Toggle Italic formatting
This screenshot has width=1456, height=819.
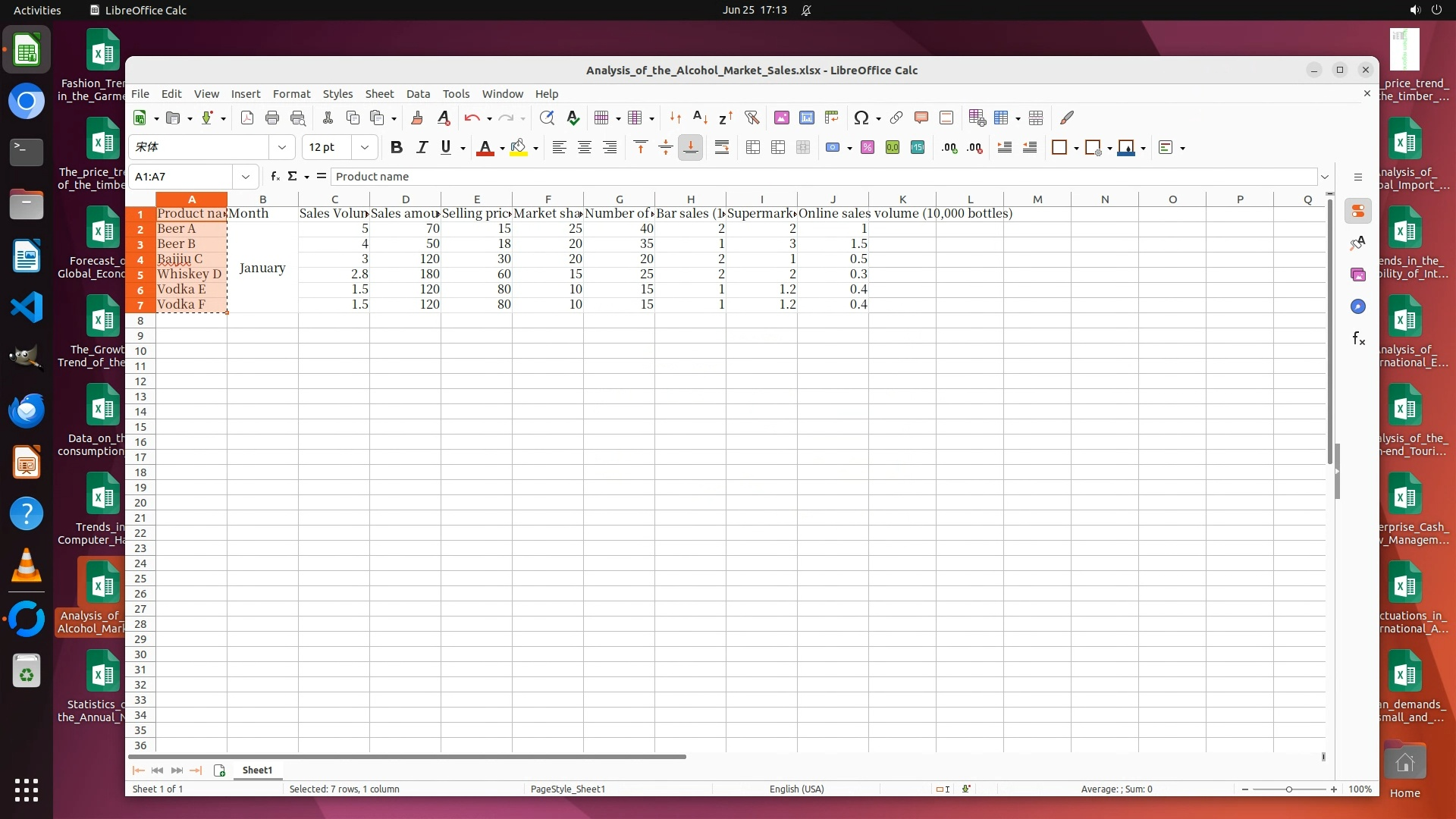(422, 147)
